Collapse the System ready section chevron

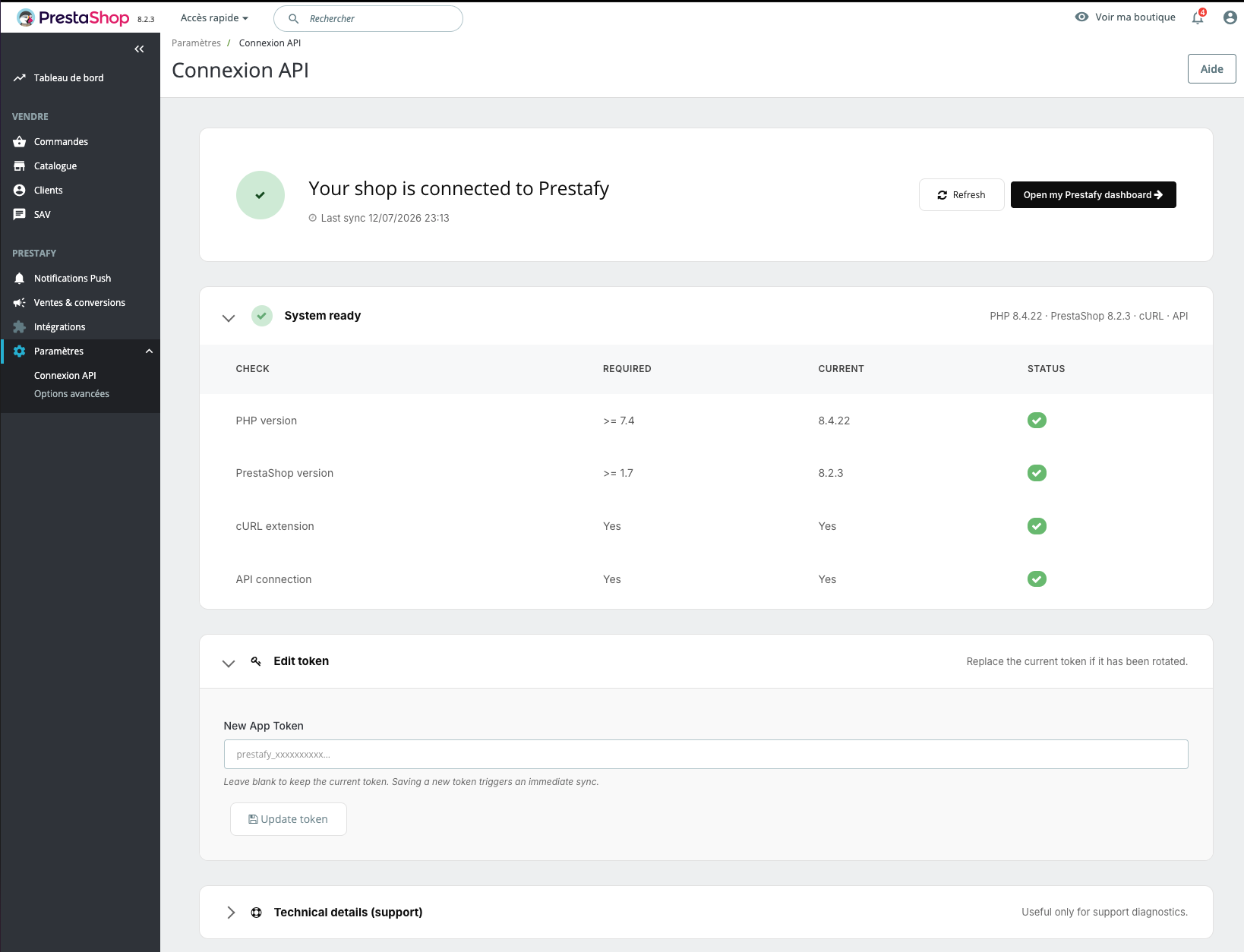point(229,317)
